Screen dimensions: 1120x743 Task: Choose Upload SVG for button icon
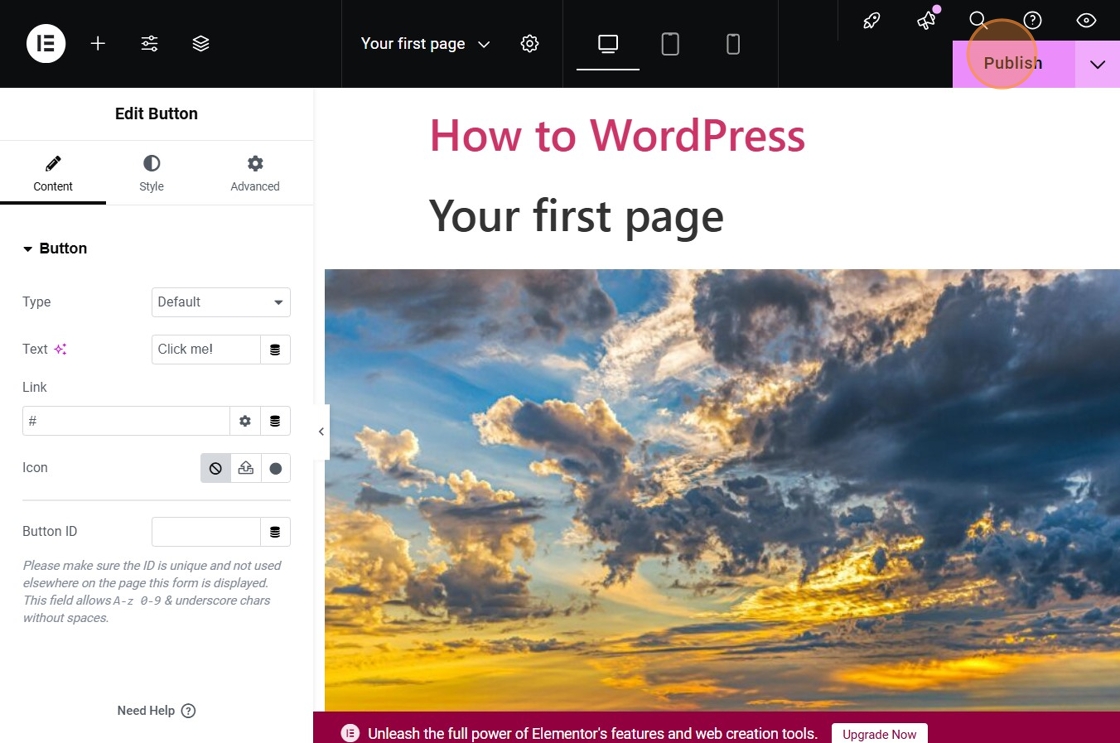click(246, 469)
